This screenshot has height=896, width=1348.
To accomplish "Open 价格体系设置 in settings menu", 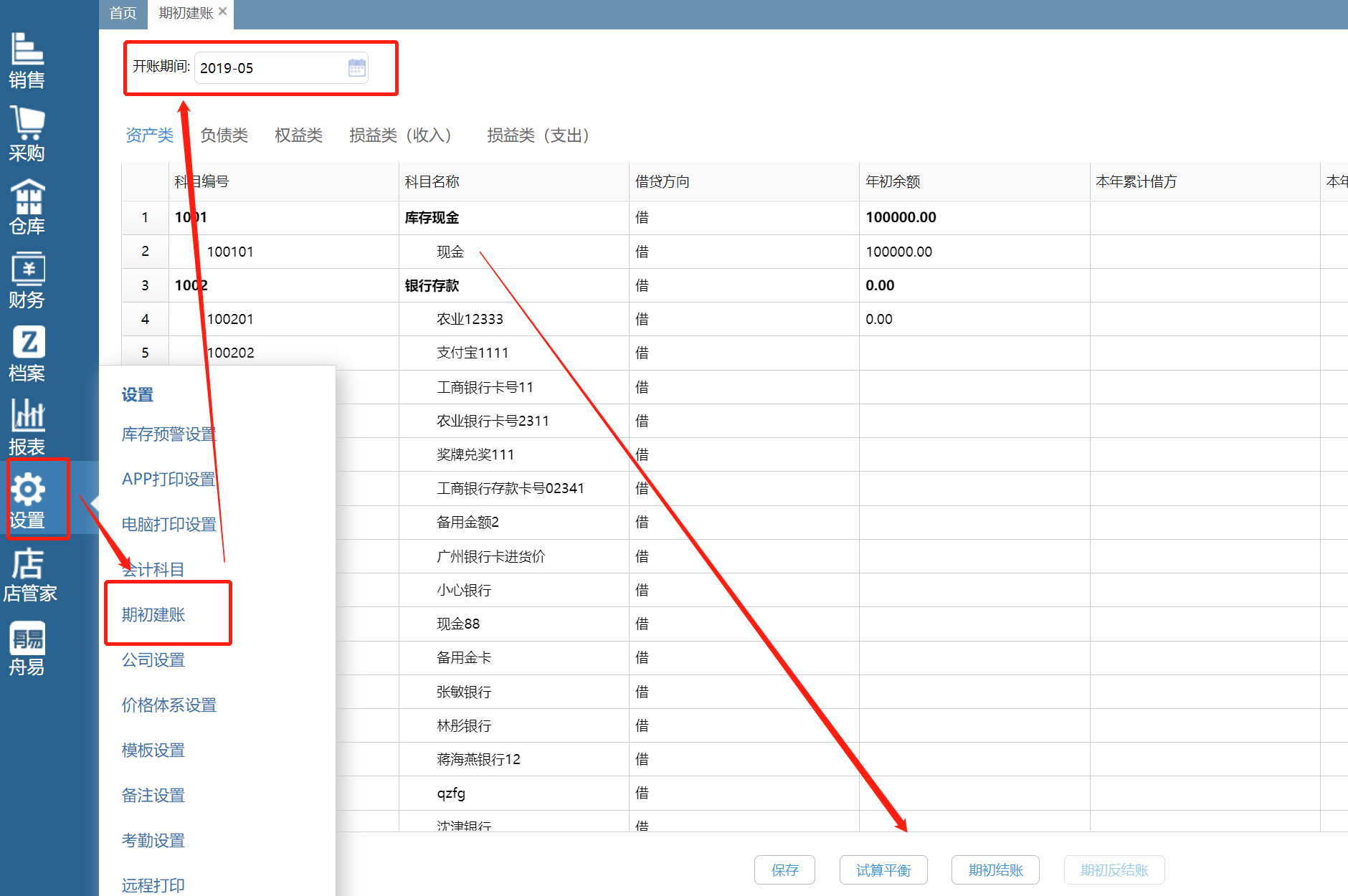I will coord(168,705).
